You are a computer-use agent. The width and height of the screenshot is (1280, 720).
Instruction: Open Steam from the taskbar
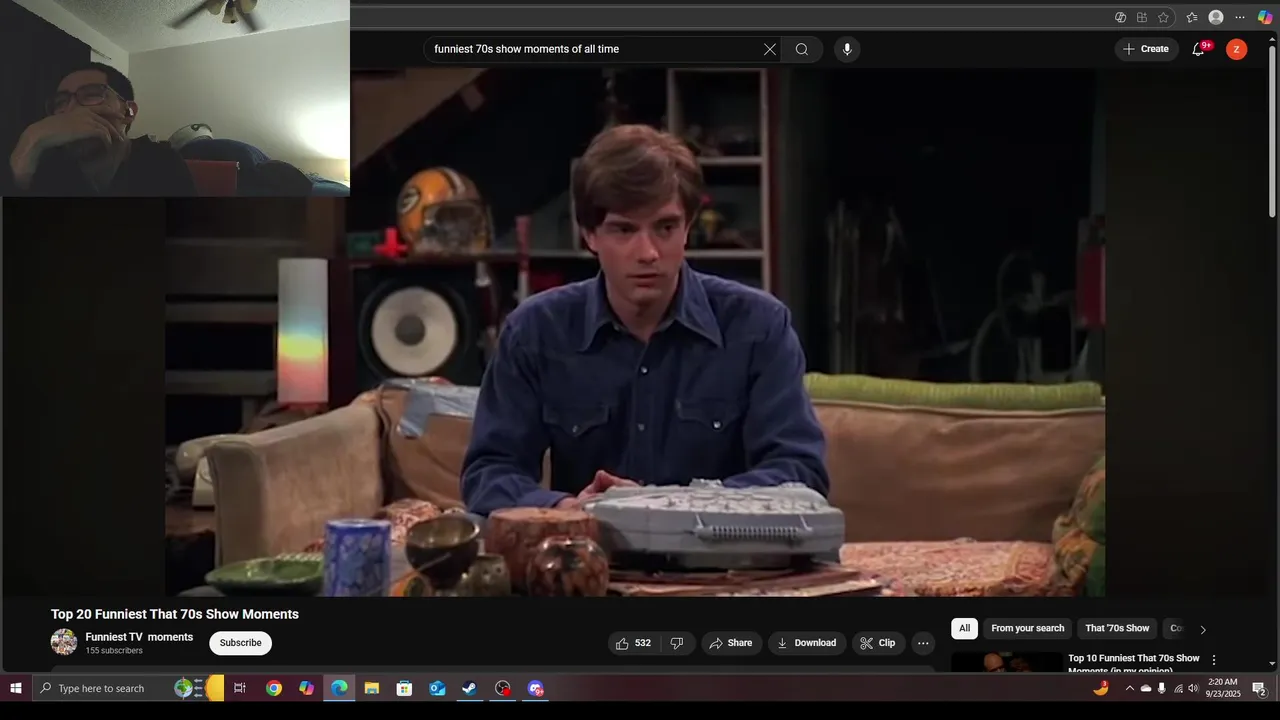point(470,688)
